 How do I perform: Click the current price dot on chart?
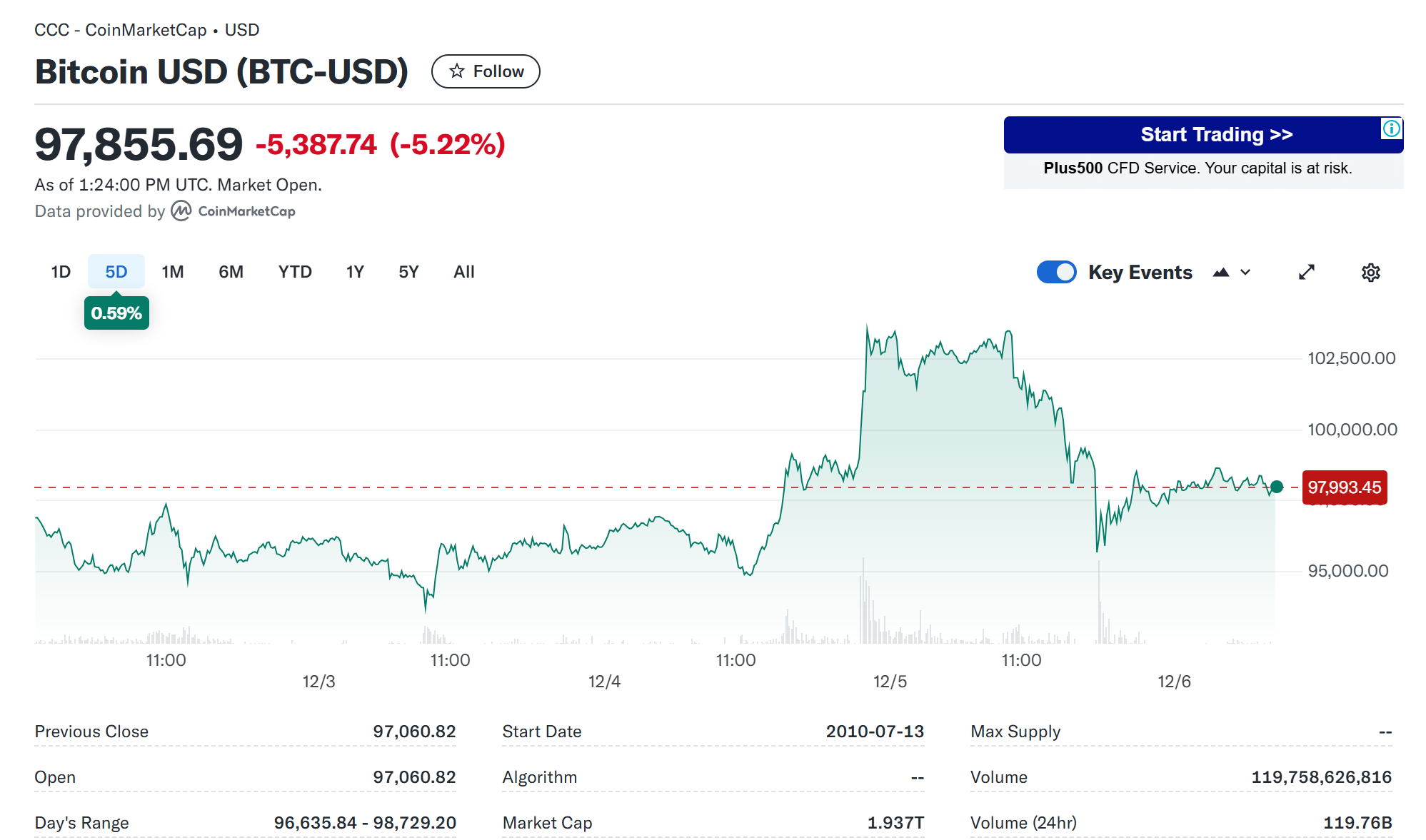click(1277, 487)
